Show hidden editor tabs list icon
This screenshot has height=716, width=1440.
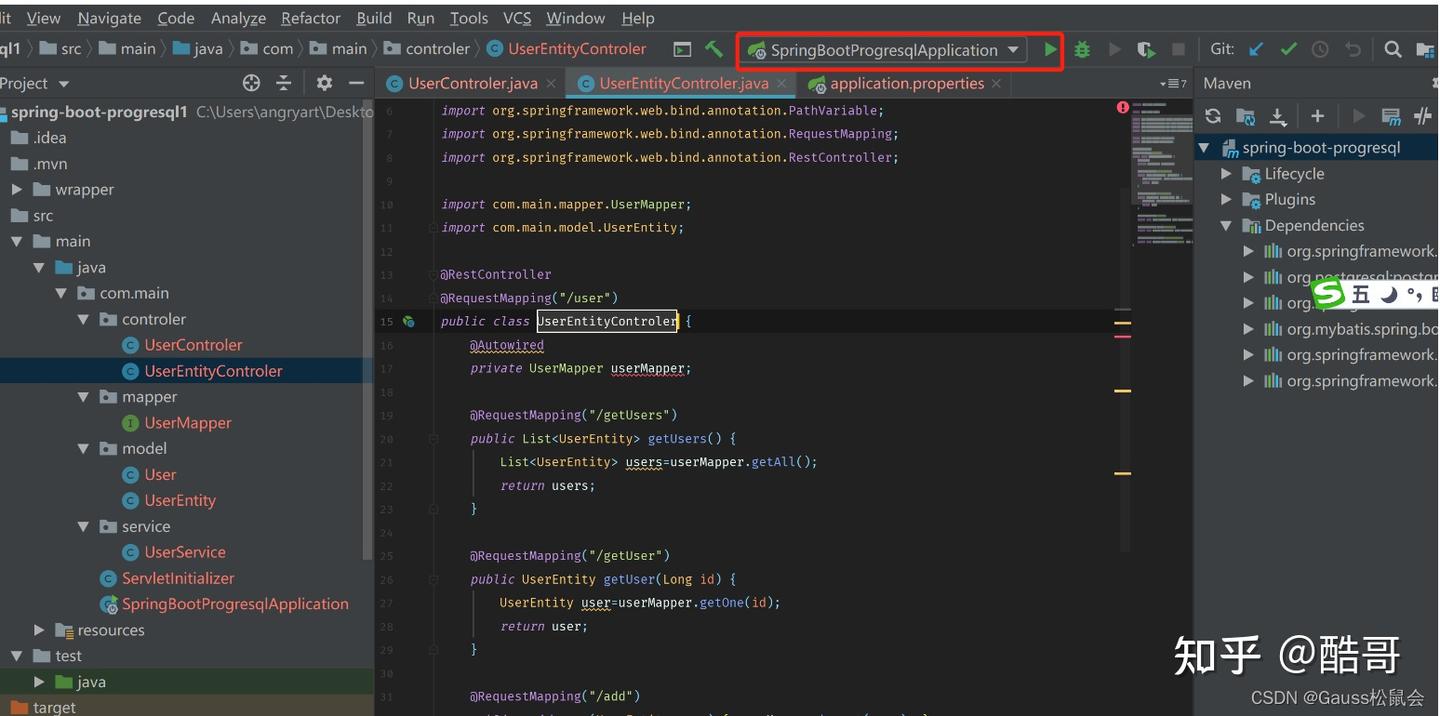click(x=1173, y=84)
